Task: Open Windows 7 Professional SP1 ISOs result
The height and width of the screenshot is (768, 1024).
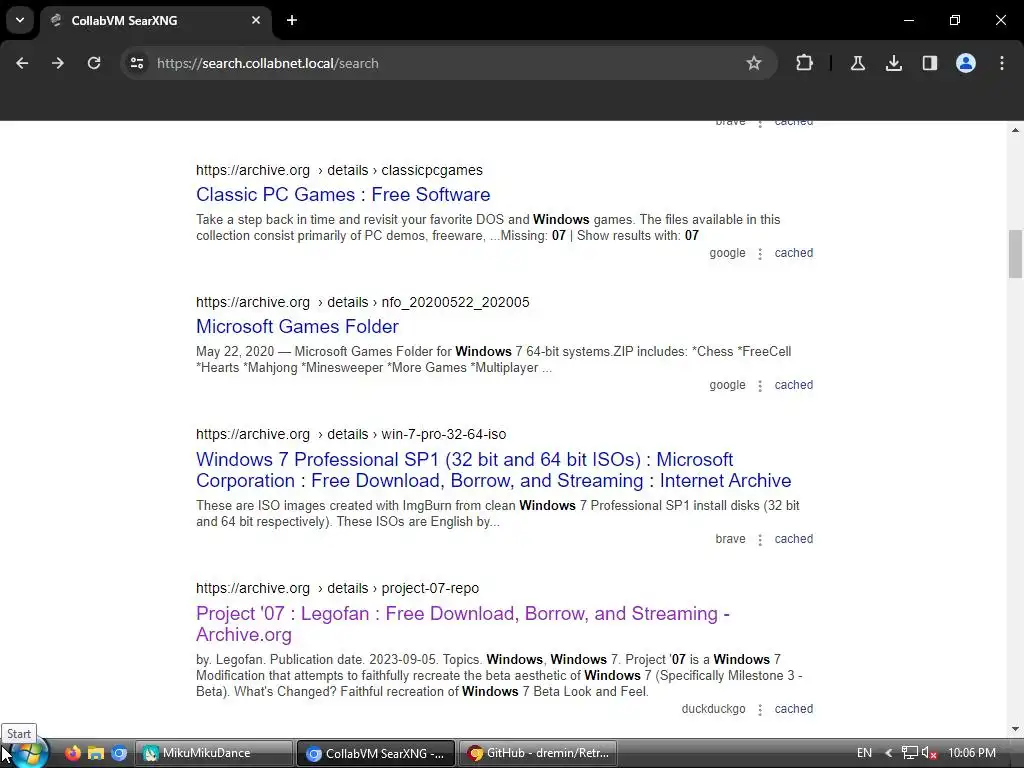Action: tap(493, 470)
